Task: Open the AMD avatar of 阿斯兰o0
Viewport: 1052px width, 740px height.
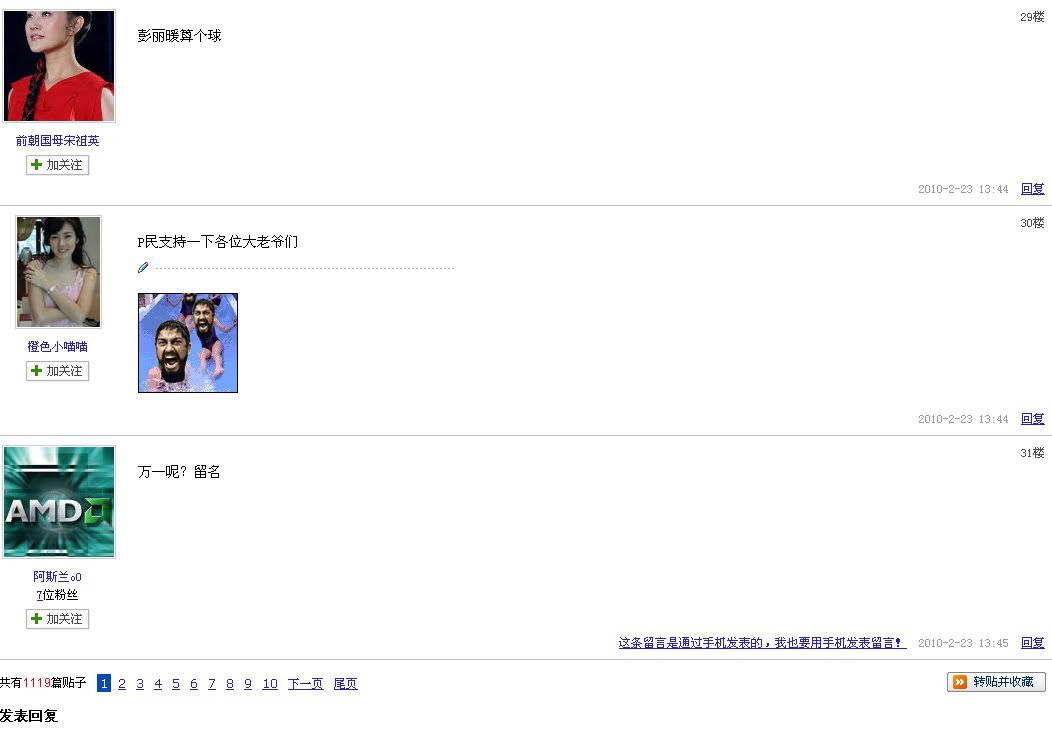Action: click(x=59, y=502)
